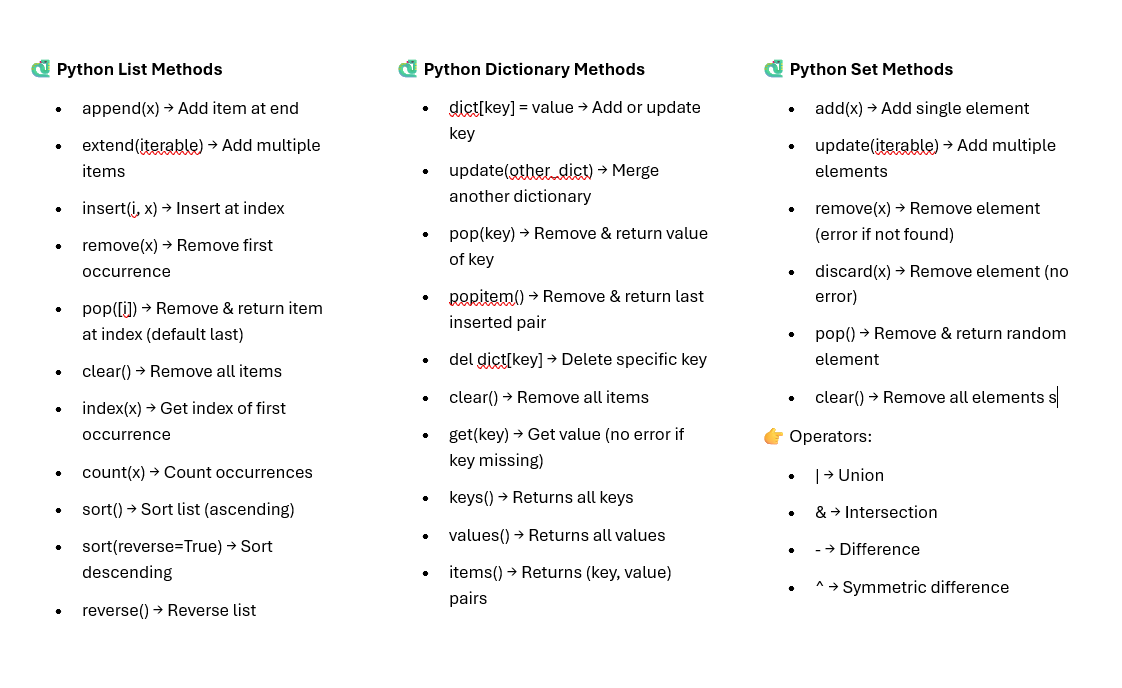Click the Union operator line

pos(849,475)
